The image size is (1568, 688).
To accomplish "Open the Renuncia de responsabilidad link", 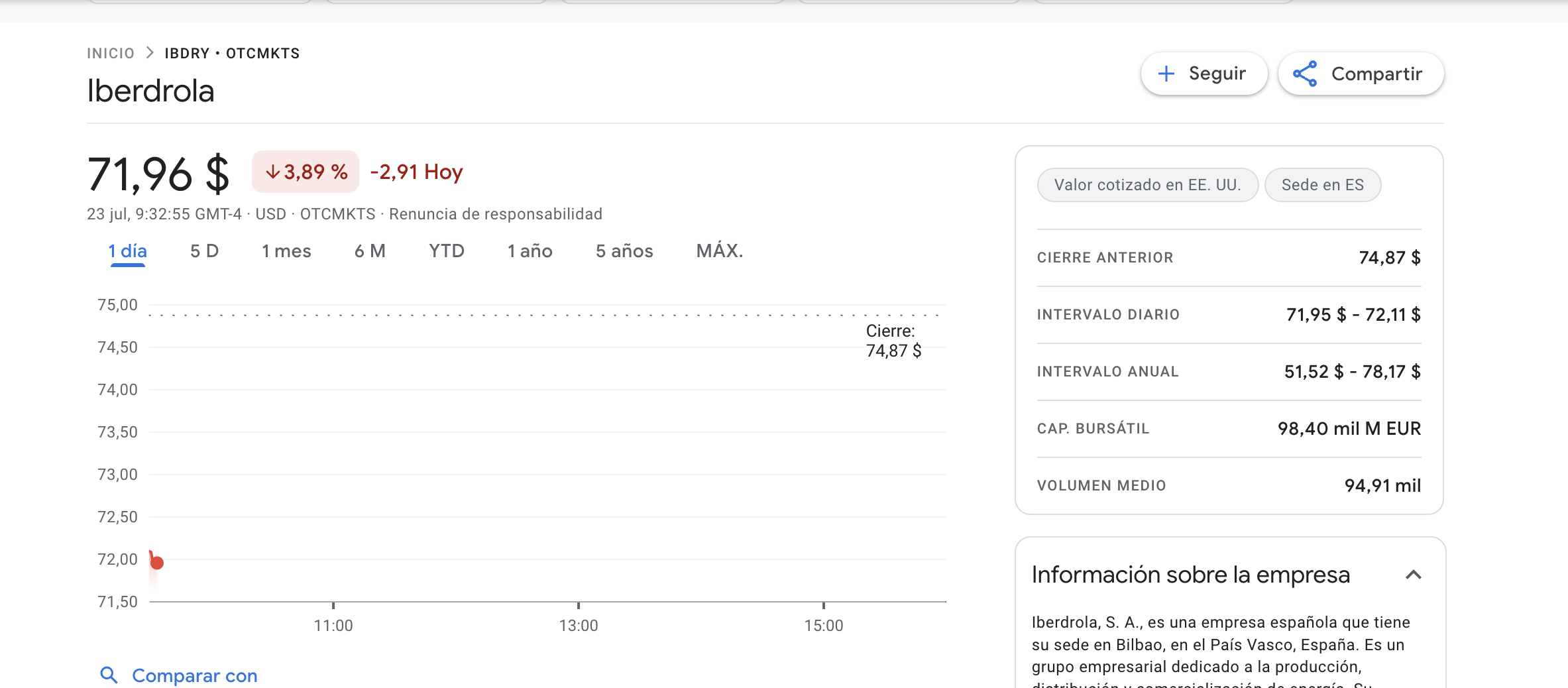I will pyautogui.click(x=495, y=214).
